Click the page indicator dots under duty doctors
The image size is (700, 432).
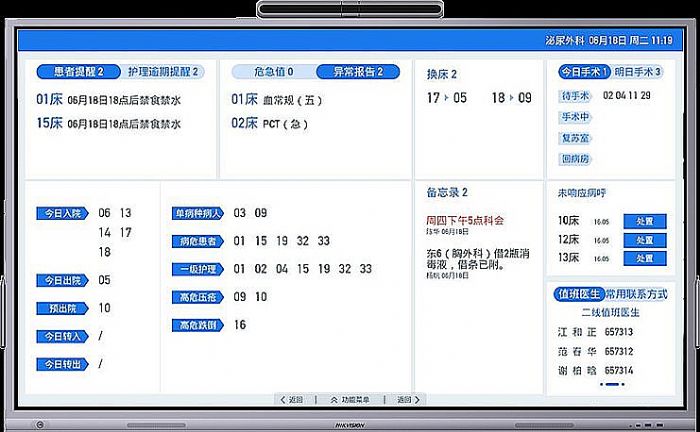pyautogui.click(x=611, y=383)
